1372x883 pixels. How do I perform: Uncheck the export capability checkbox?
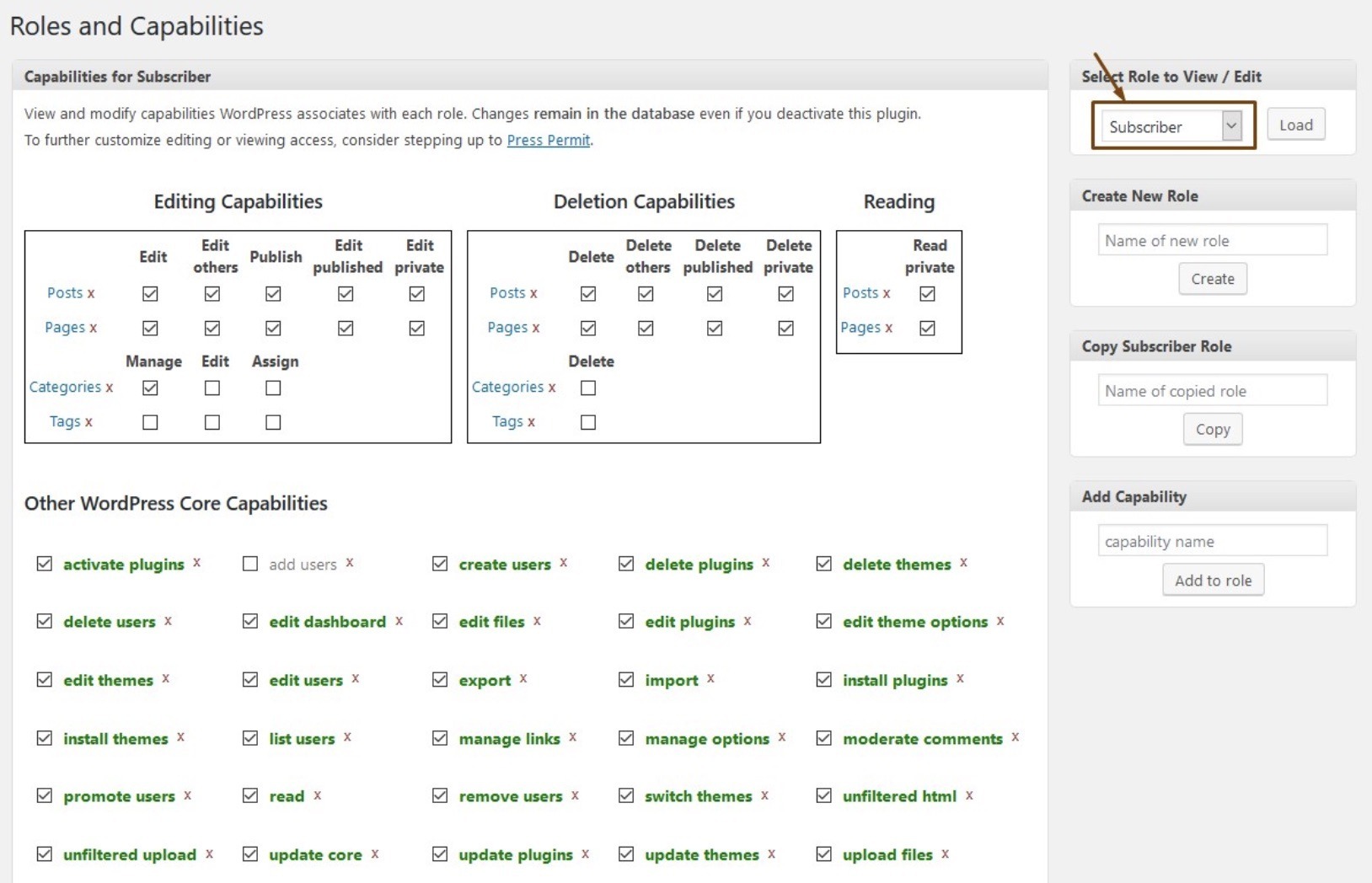coord(440,679)
